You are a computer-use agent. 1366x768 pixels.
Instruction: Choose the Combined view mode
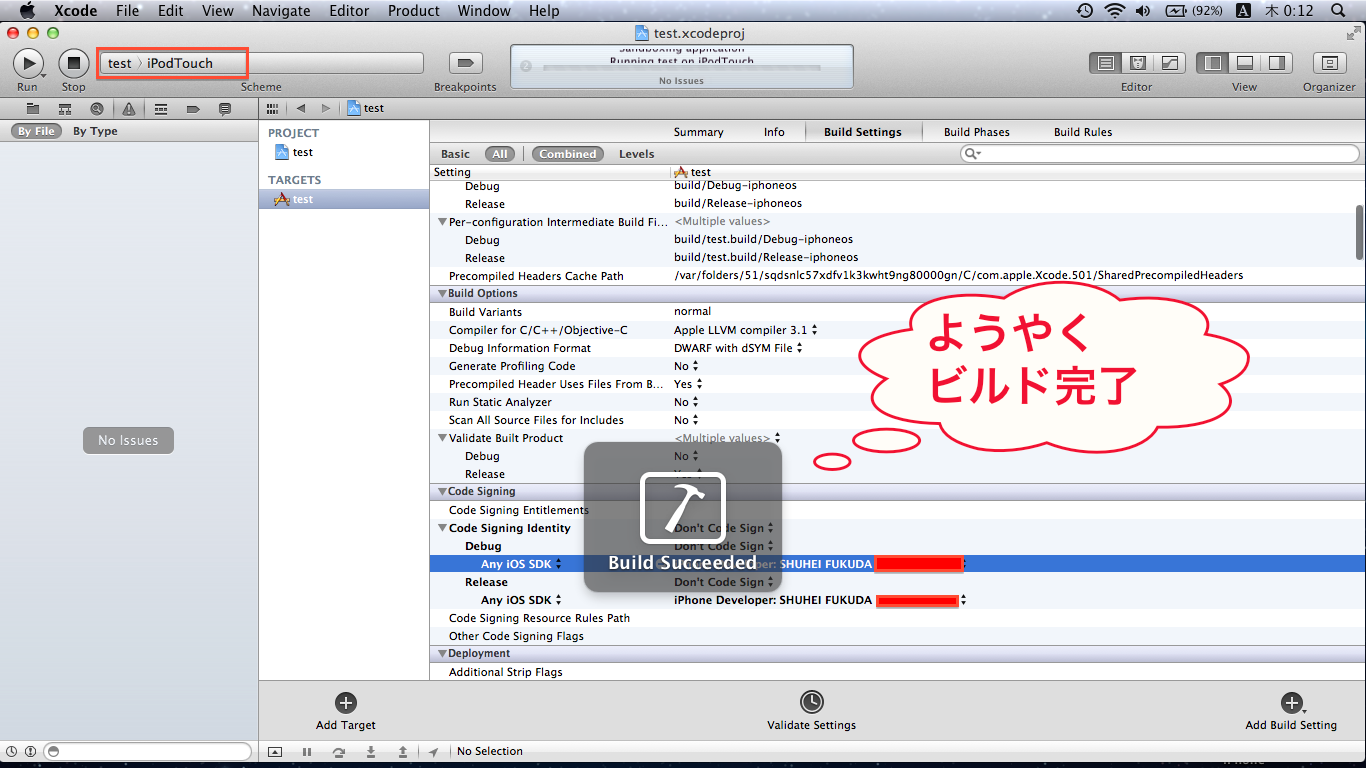click(568, 154)
